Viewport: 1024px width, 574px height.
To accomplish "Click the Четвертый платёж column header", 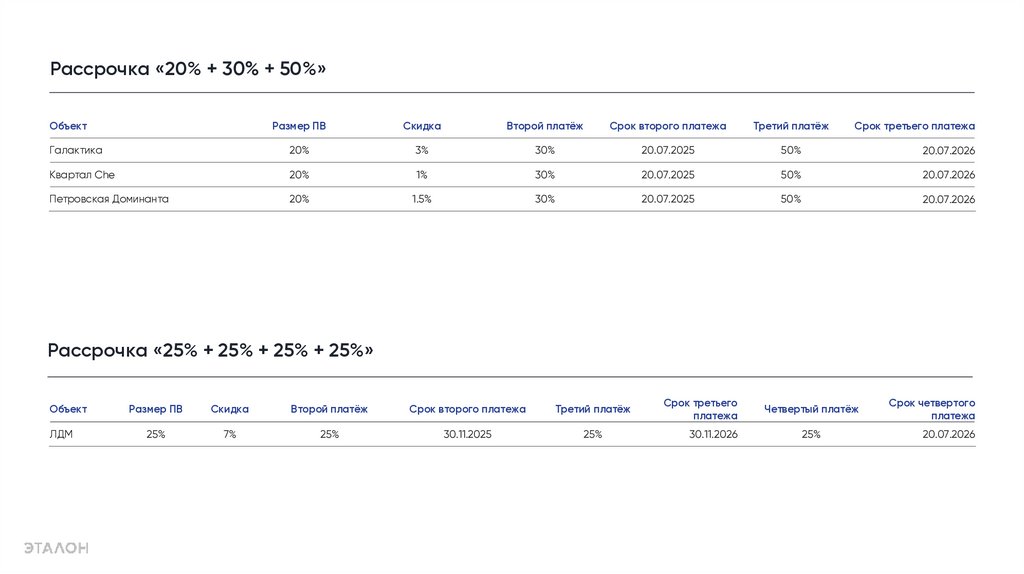I will coord(811,409).
